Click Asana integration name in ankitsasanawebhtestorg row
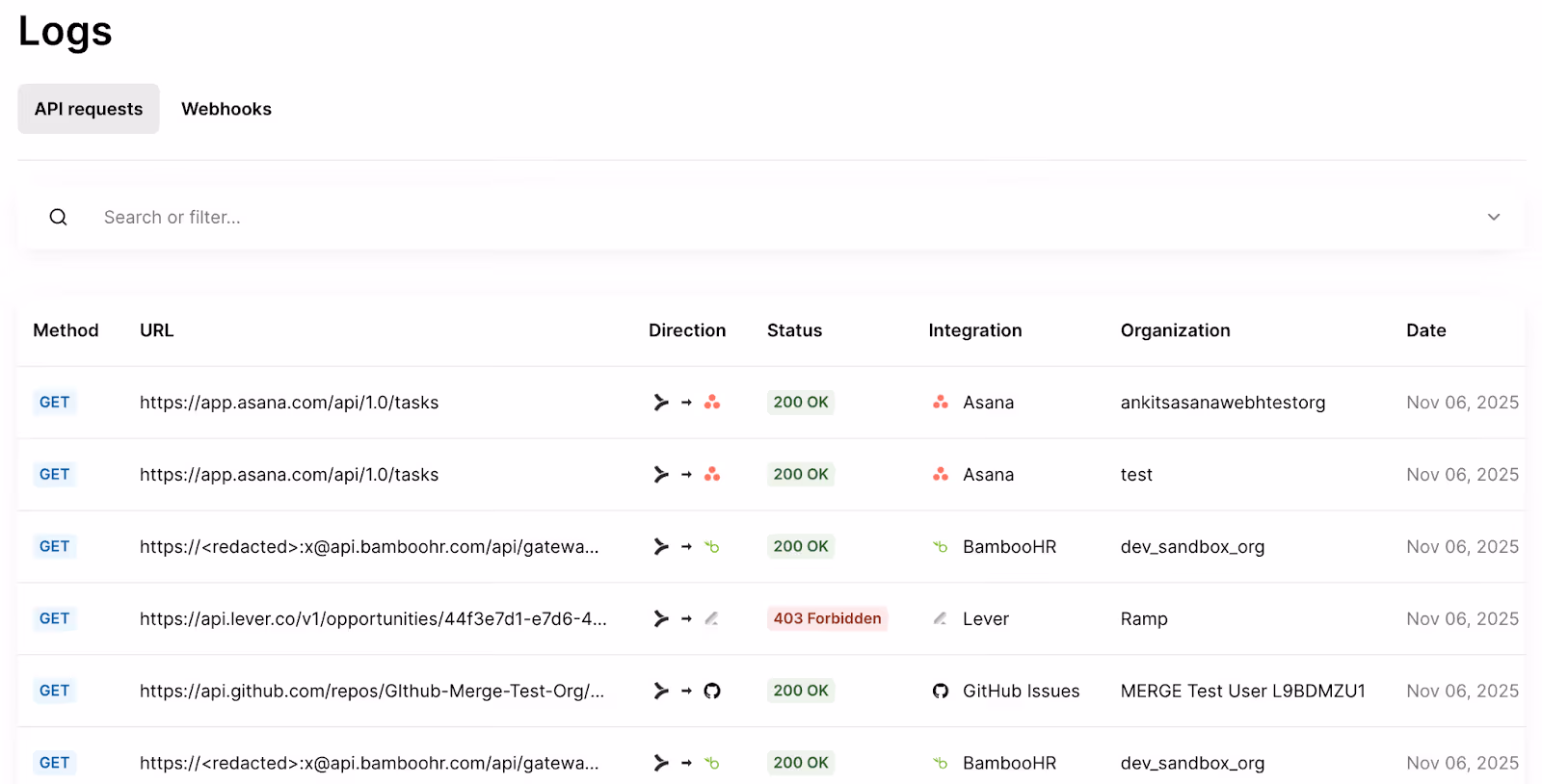 (989, 403)
